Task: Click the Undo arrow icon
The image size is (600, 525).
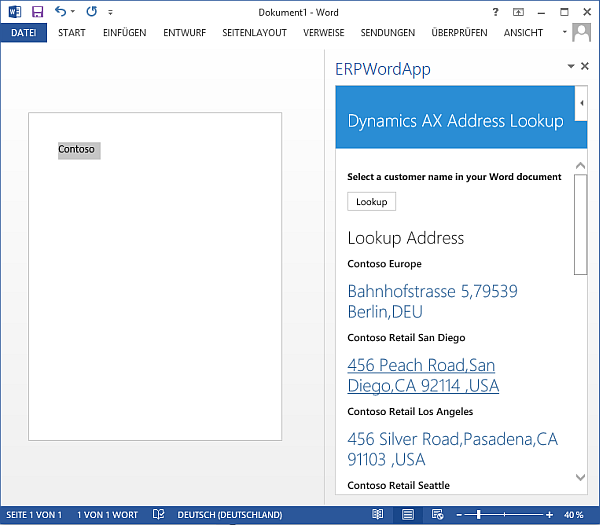Action: tap(61, 12)
